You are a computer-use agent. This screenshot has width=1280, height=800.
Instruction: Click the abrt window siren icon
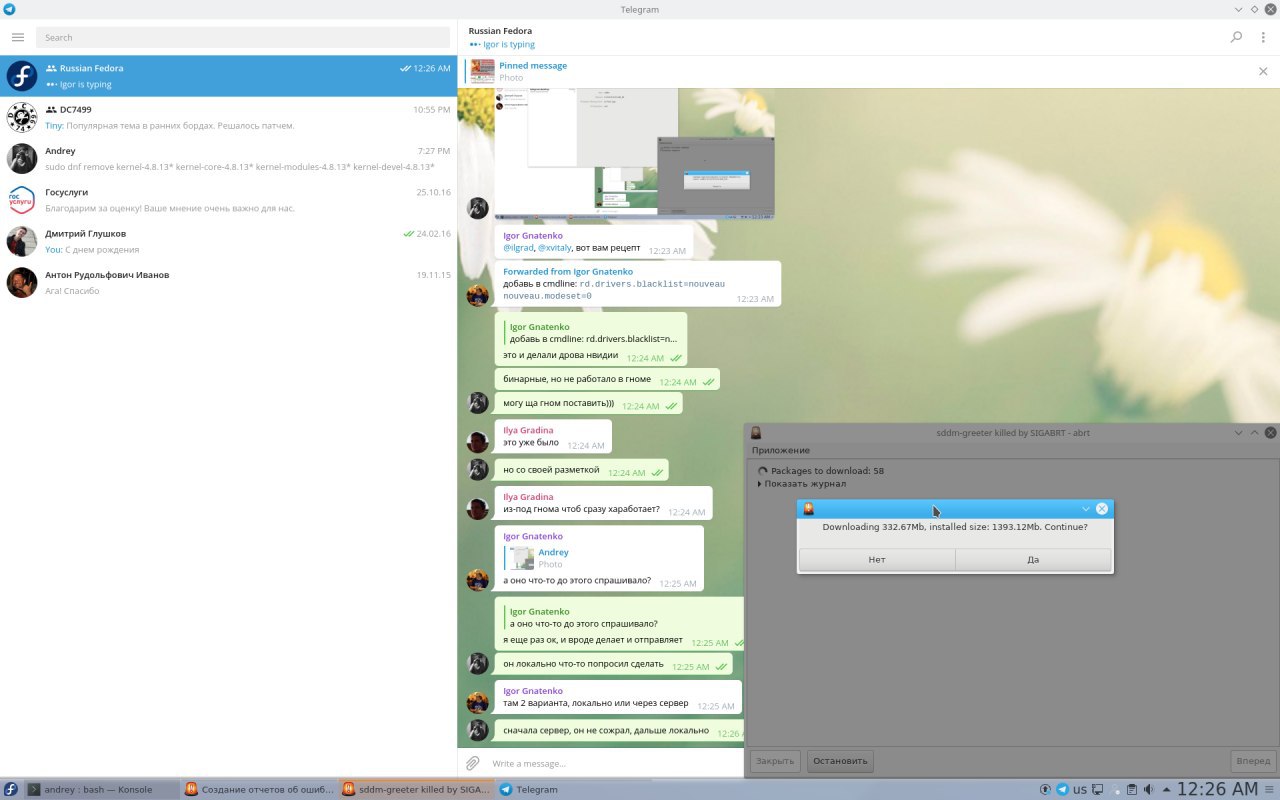click(757, 433)
